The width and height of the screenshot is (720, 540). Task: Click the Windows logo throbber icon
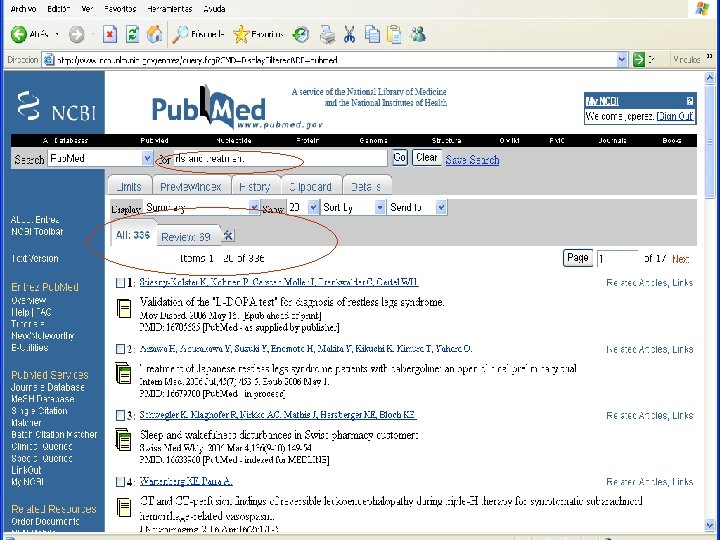tap(702, 9)
